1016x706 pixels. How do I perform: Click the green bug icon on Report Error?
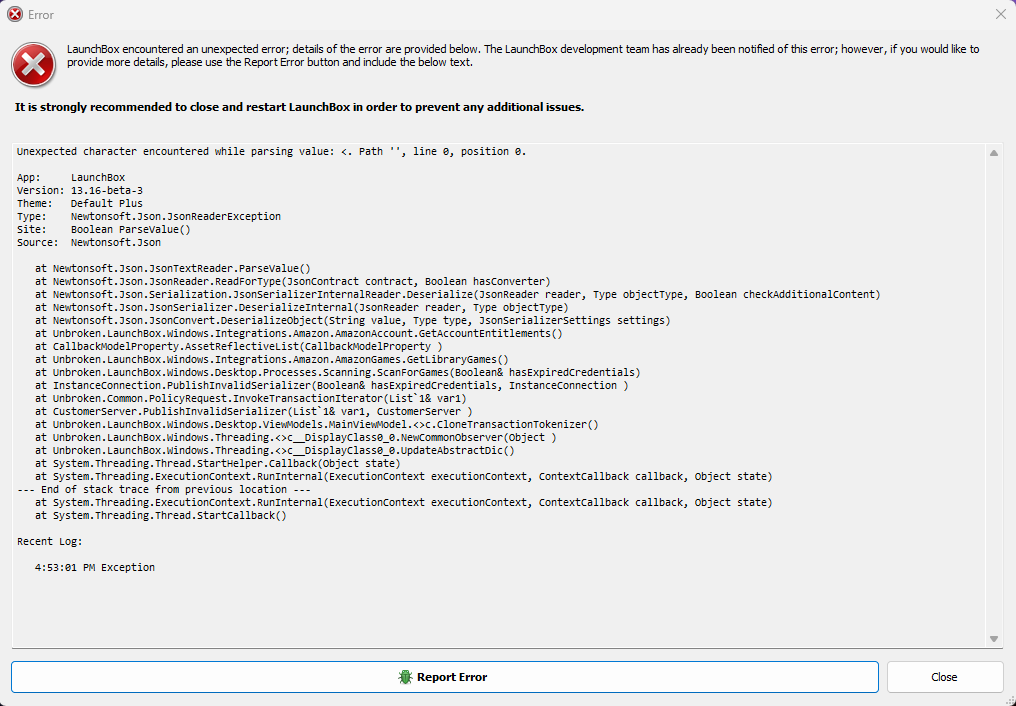point(405,677)
